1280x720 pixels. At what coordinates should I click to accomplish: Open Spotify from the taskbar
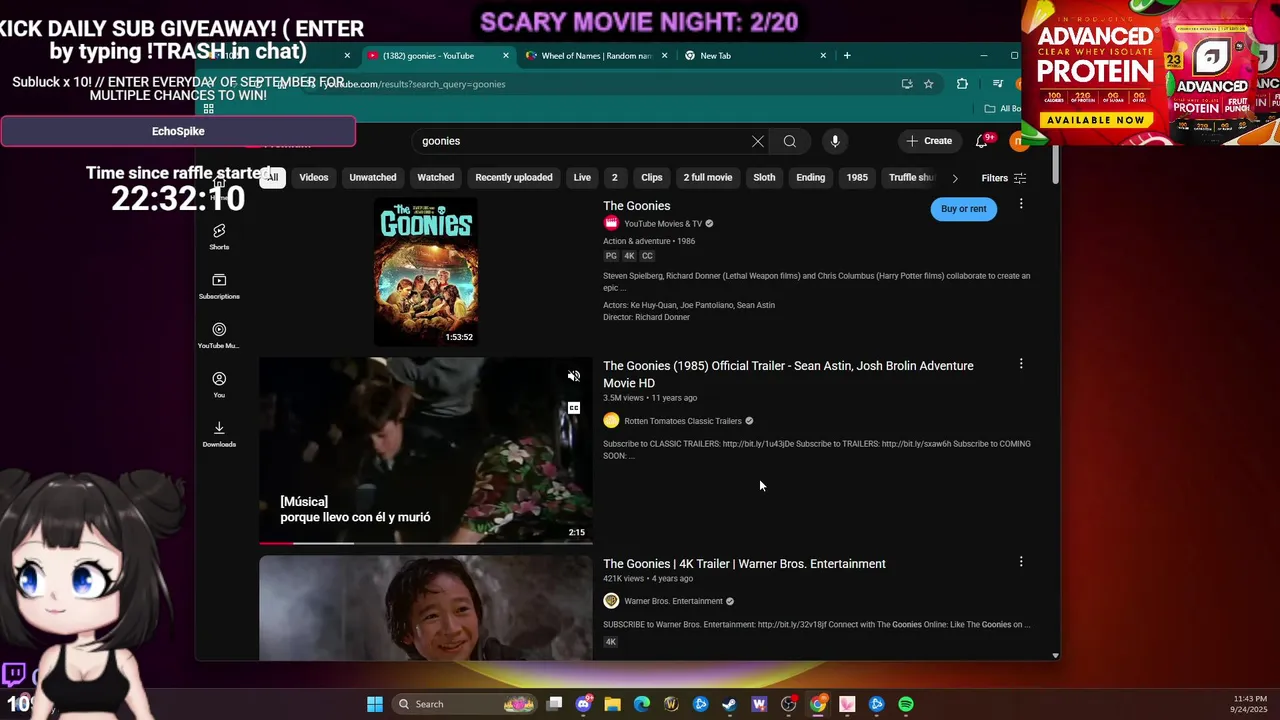(x=906, y=704)
